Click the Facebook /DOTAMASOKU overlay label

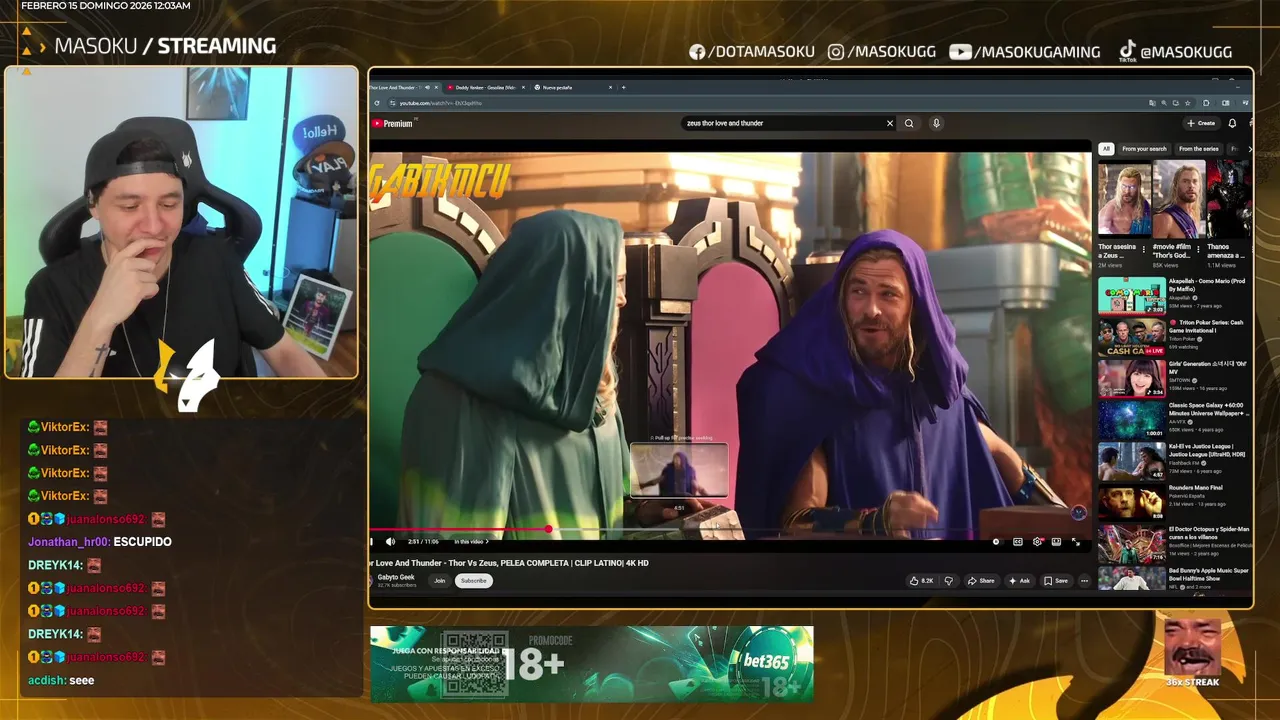[751, 52]
